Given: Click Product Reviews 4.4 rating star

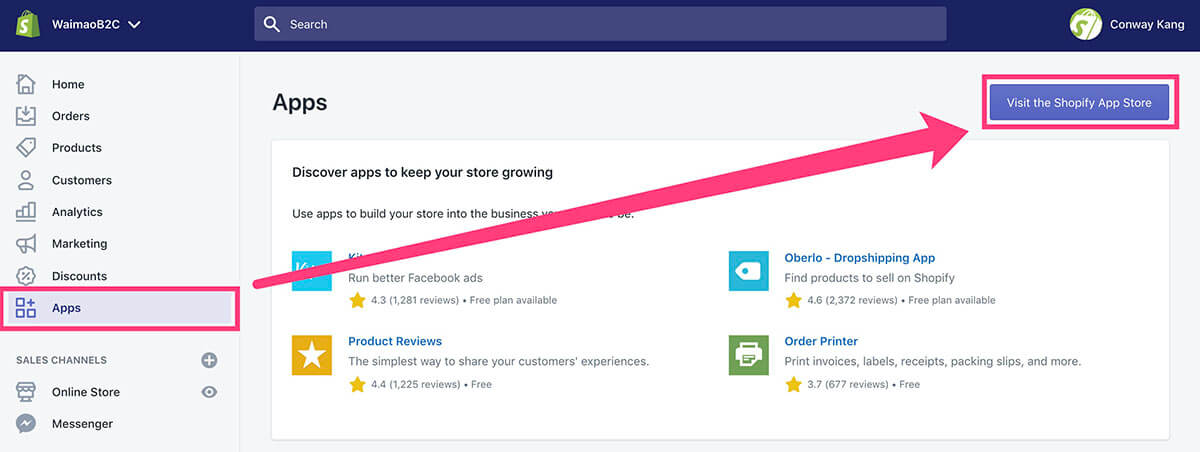Looking at the screenshot, I should [x=356, y=384].
